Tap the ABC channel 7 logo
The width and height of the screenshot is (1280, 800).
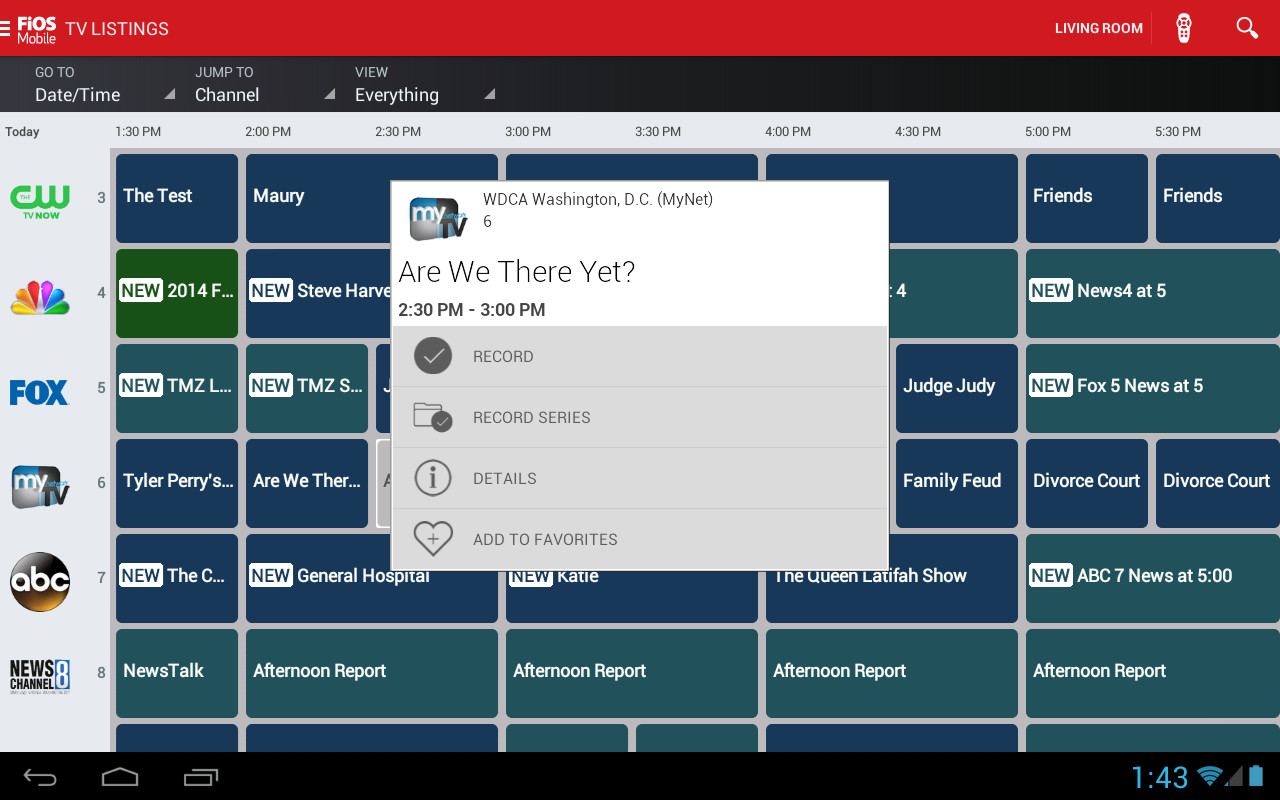point(40,581)
